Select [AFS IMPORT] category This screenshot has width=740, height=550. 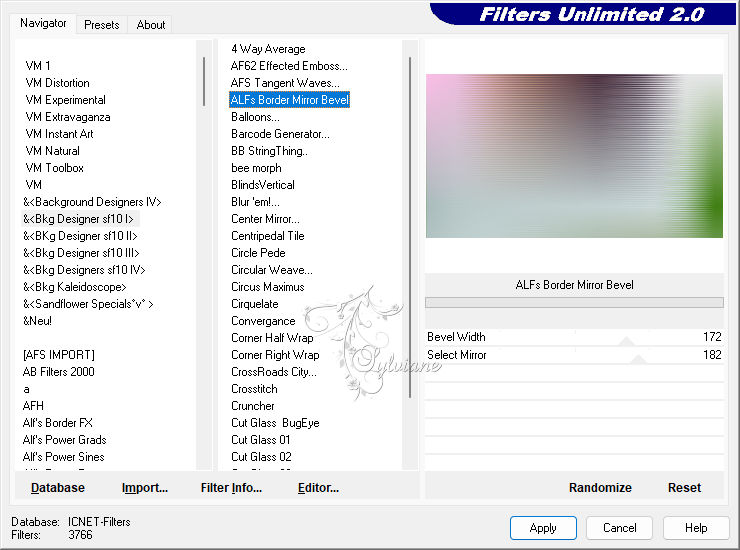59,355
